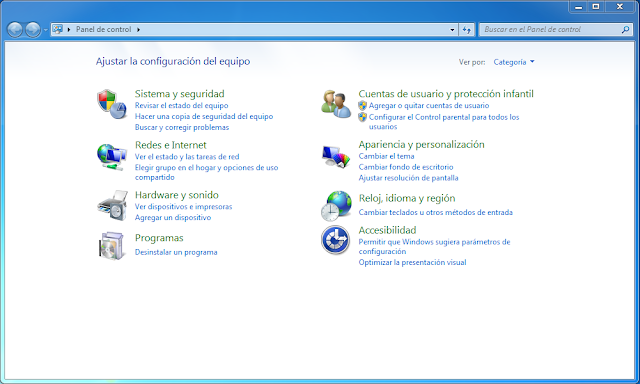Open the Hardware y sonido category heading
Image resolution: width=640 pixels, height=384 pixels.
pos(177,195)
